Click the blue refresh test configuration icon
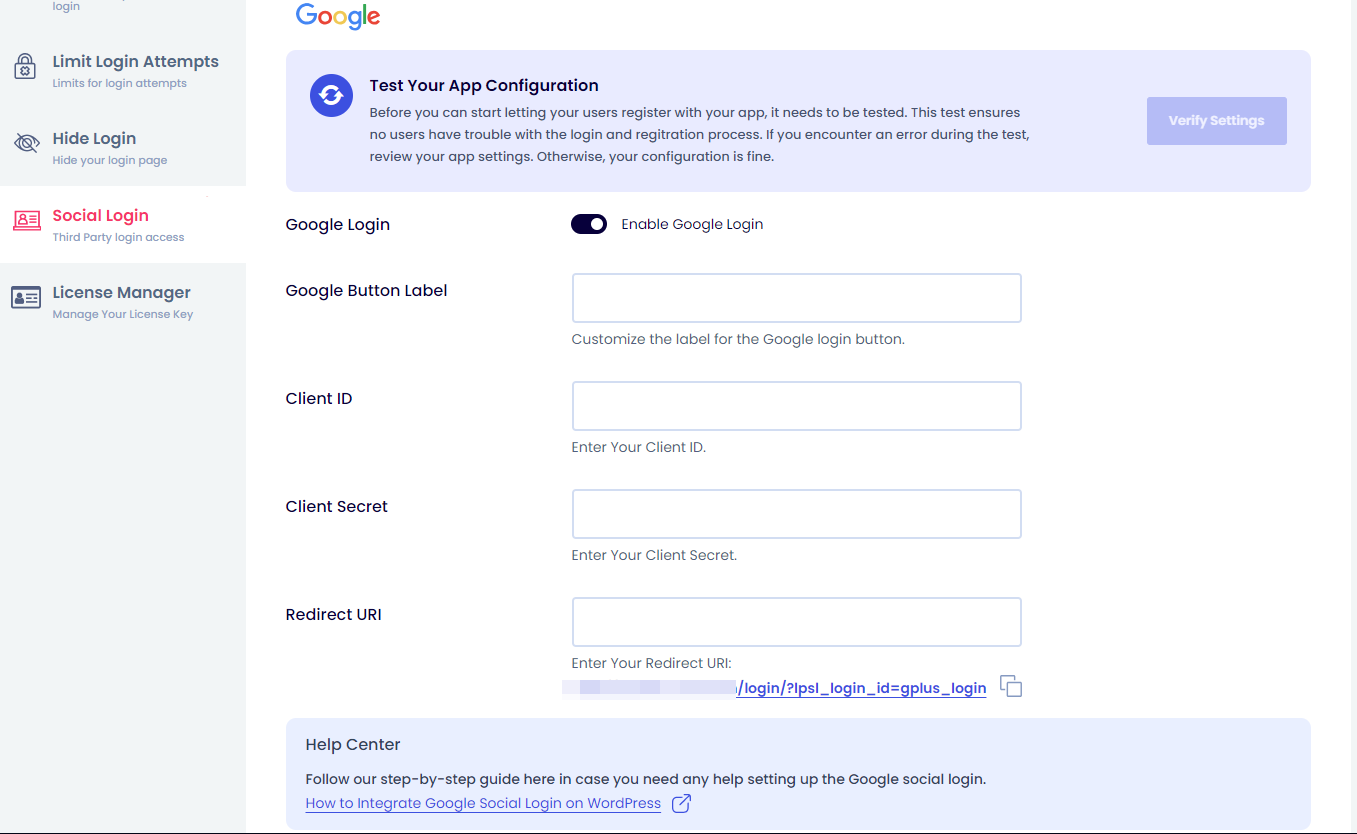Image resolution: width=1357 pixels, height=834 pixels. [x=332, y=96]
